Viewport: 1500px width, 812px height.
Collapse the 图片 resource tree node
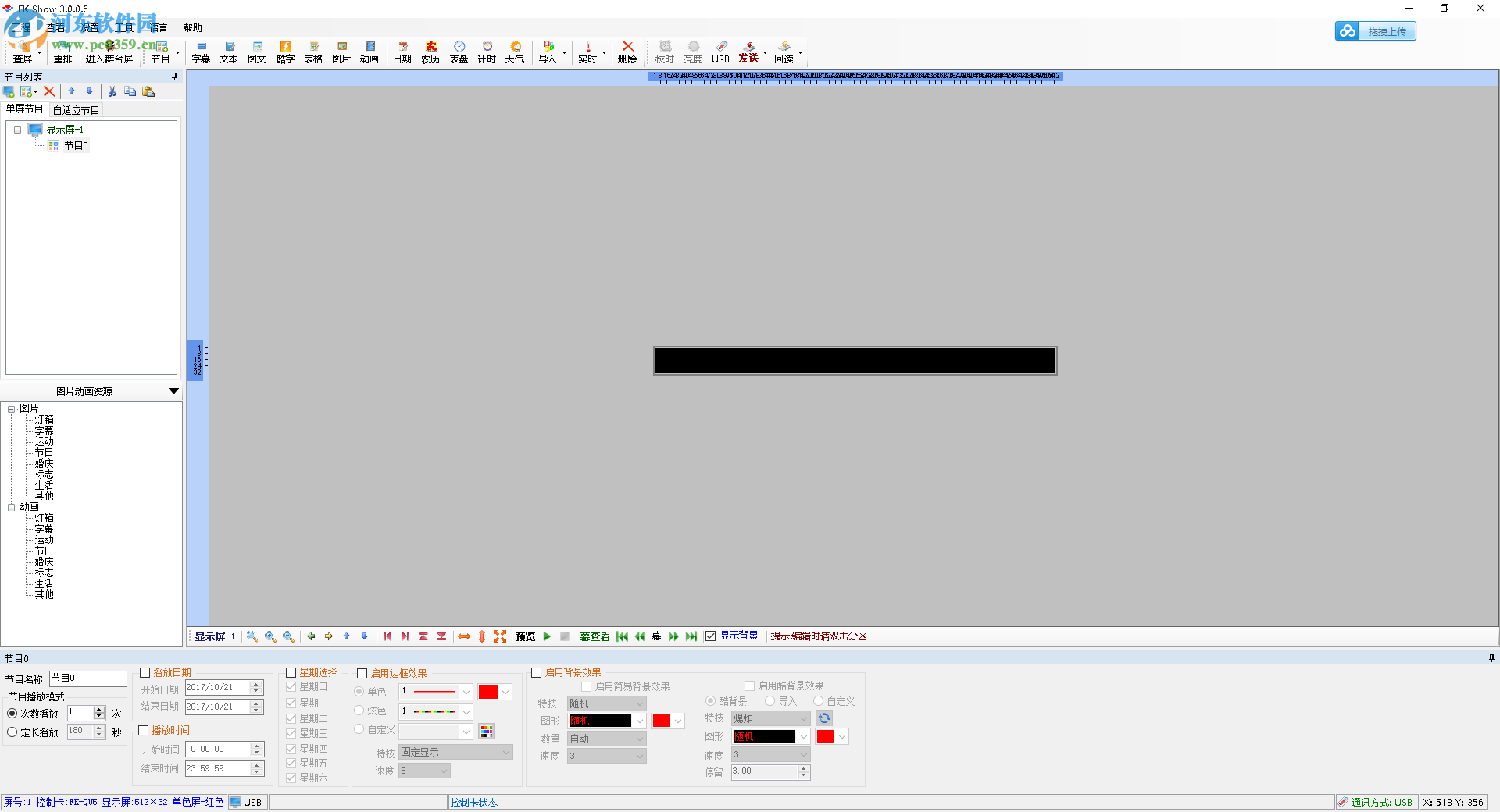tap(12, 409)
